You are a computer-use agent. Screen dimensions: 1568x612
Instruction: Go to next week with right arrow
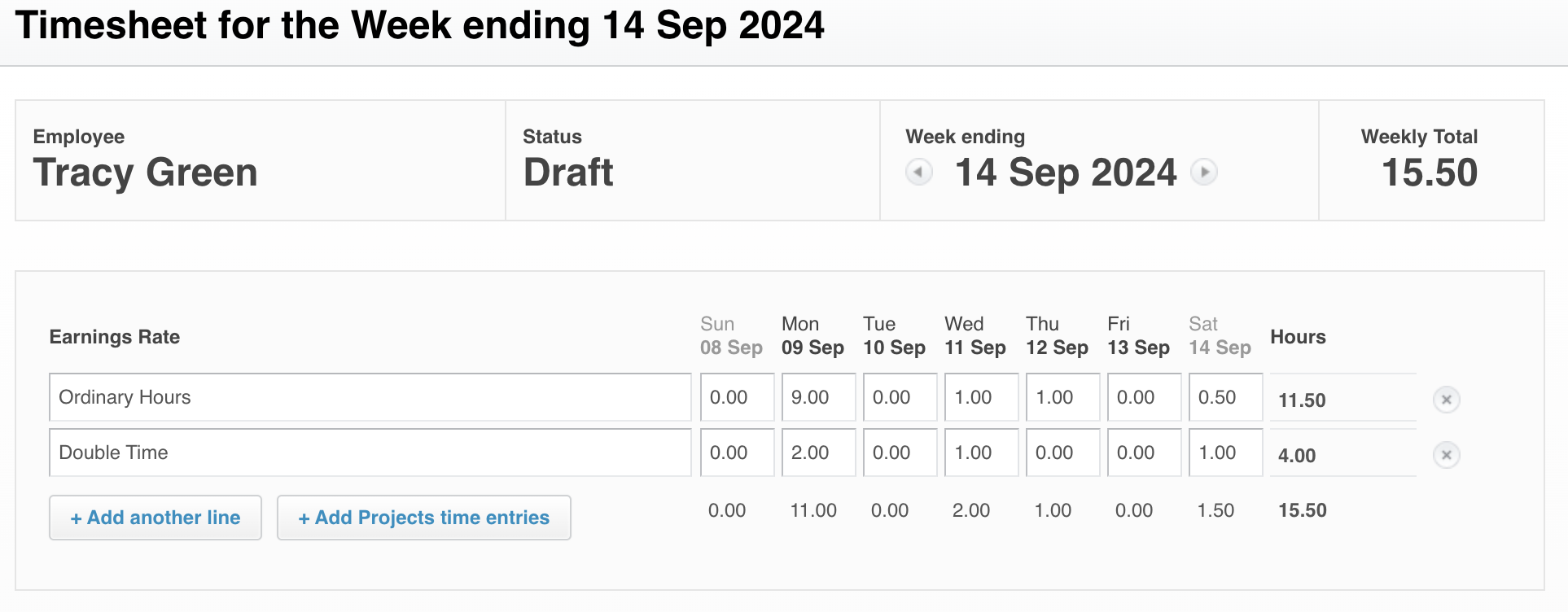pos(1204,173)
